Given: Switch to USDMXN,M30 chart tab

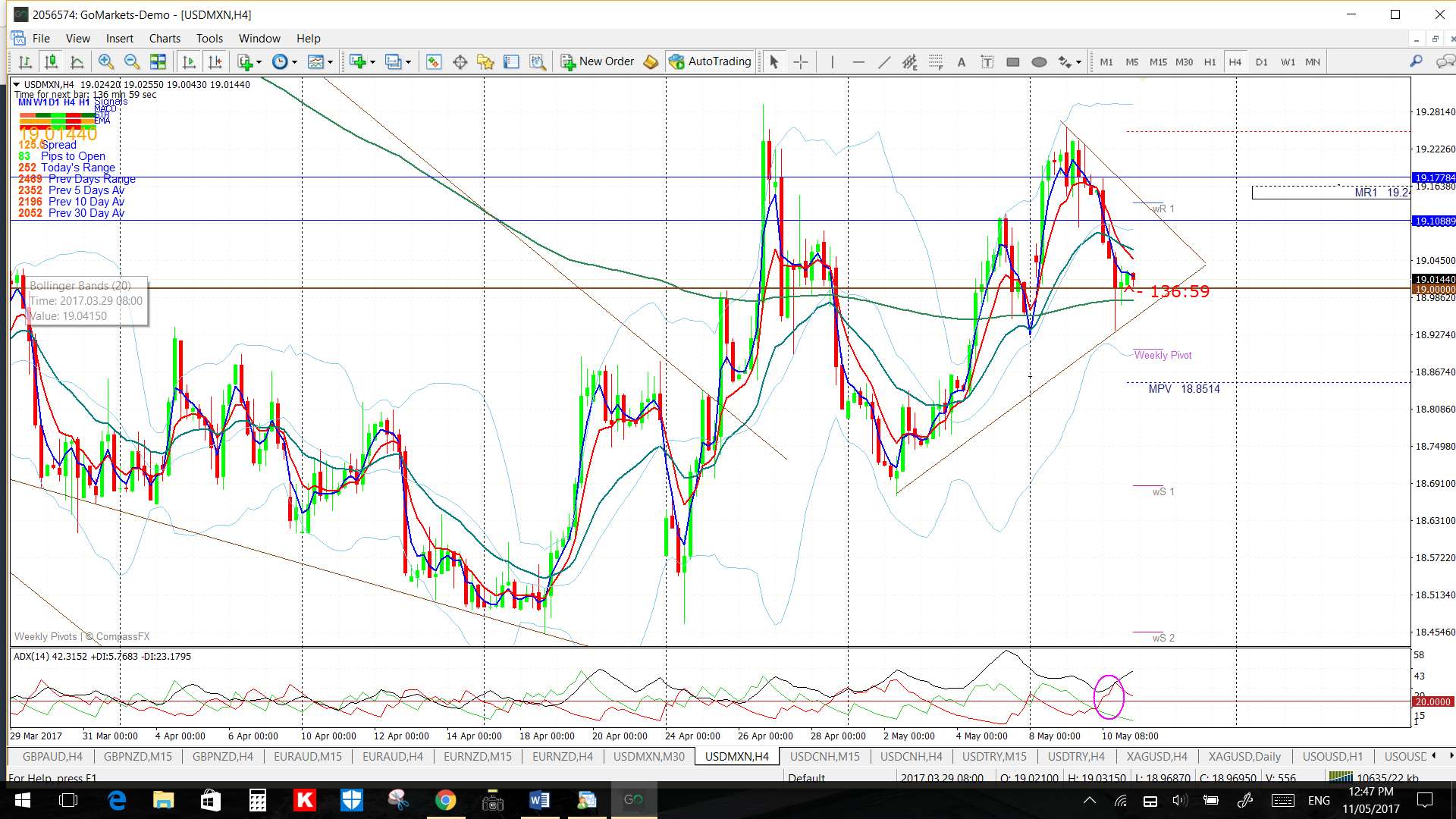Looking at the screenshot, I should (649, 757).
